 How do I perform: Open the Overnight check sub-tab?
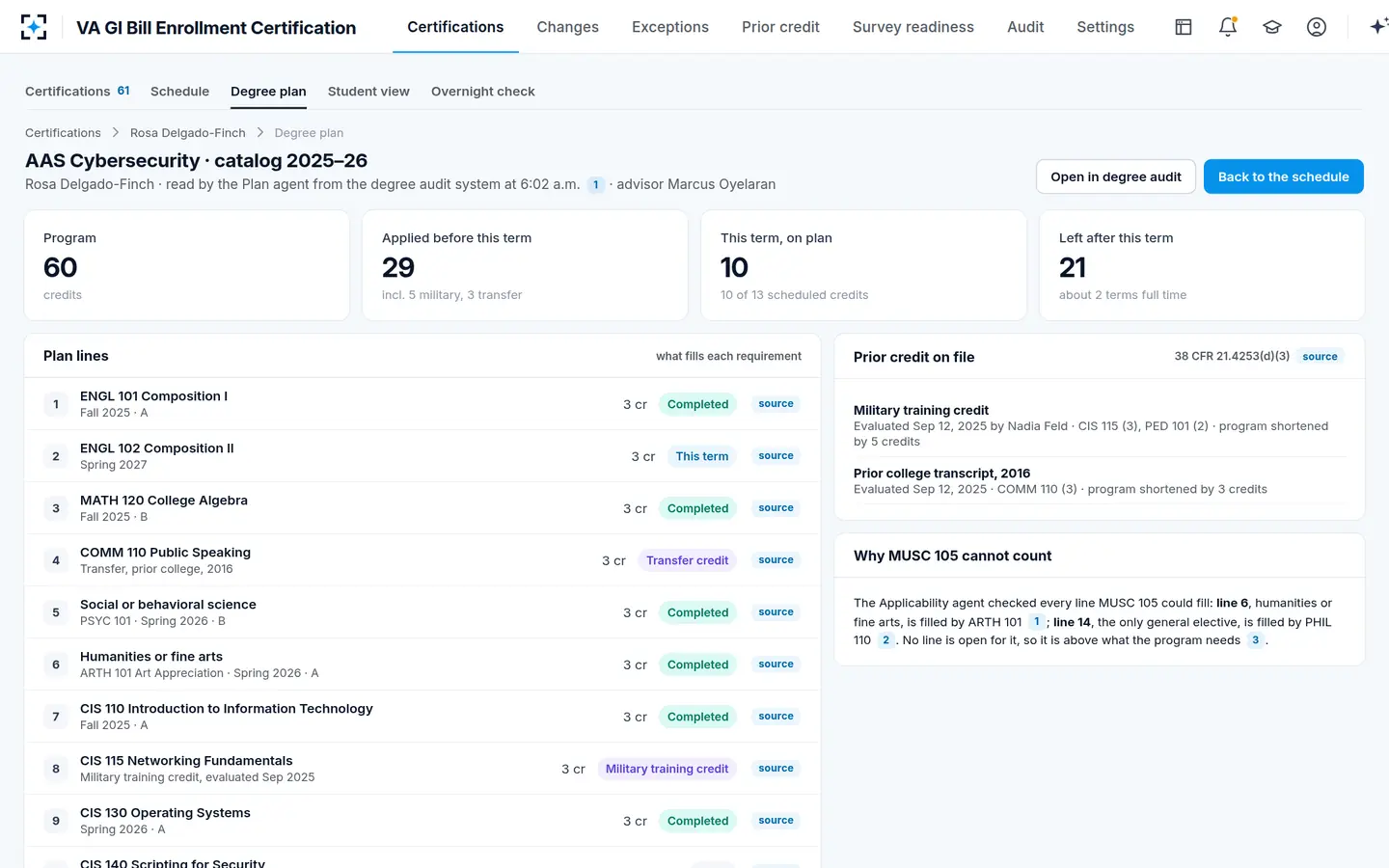pos(483,92)
